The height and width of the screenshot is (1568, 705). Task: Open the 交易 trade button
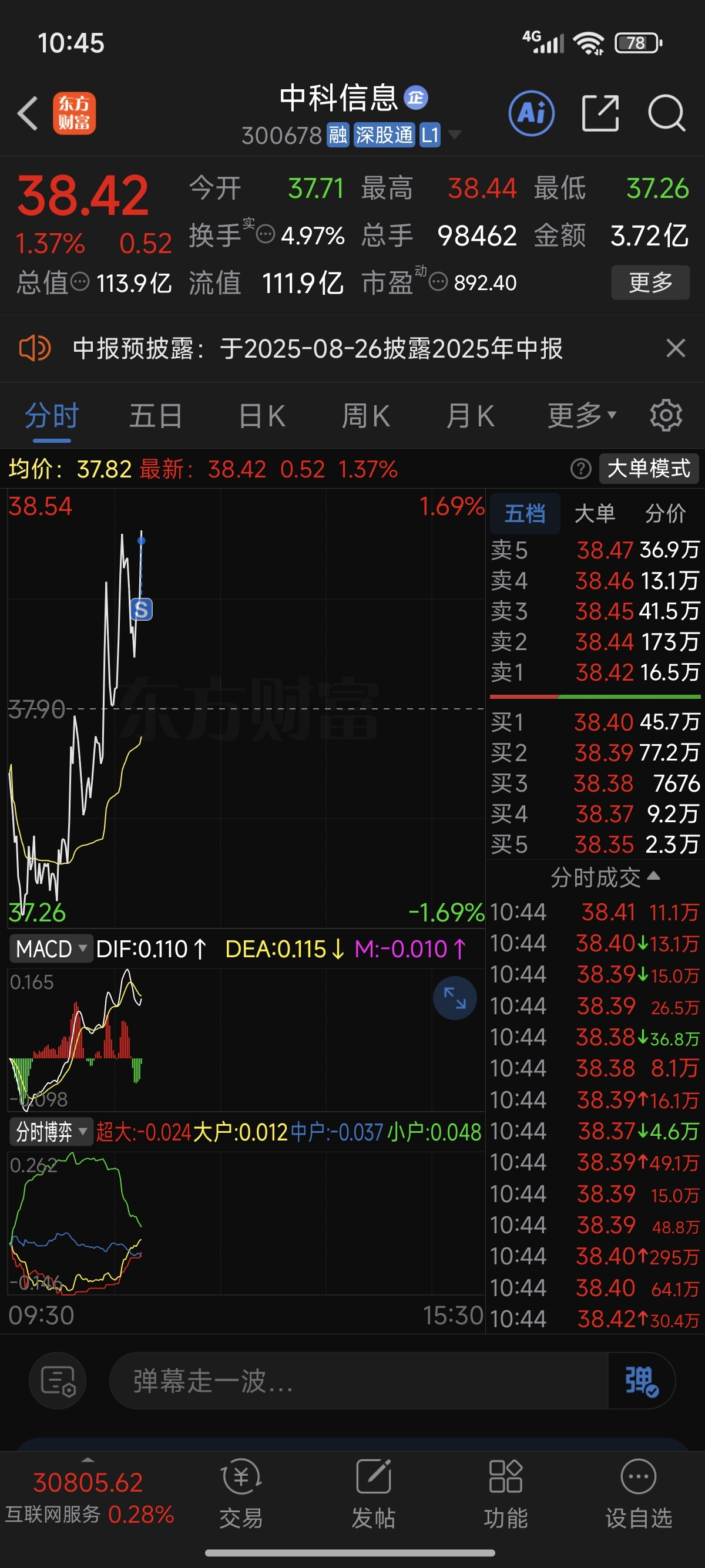click(x=241, y=1495)
